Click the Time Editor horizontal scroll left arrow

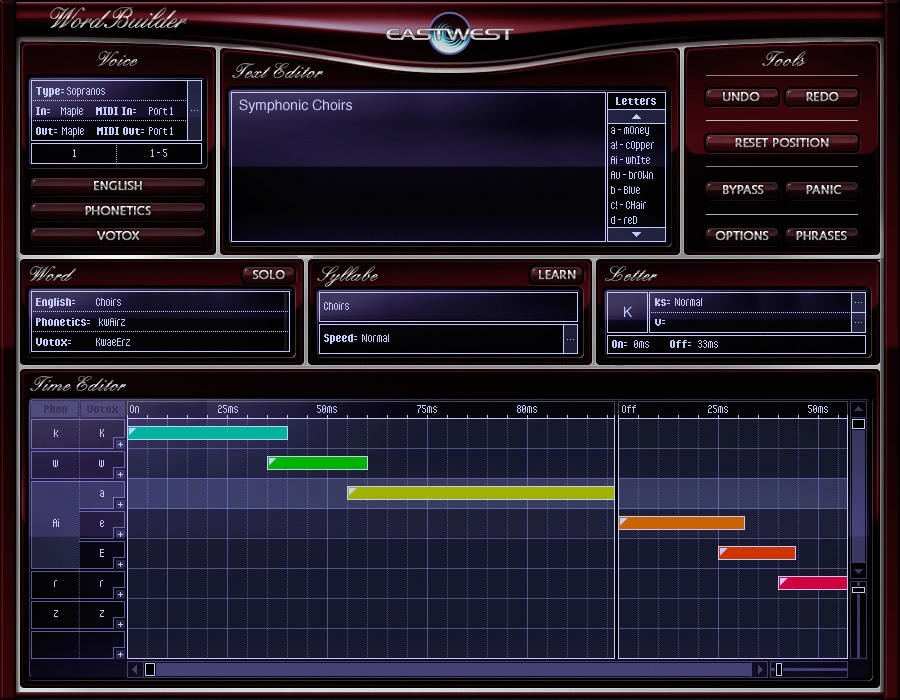tap(135, 669)
